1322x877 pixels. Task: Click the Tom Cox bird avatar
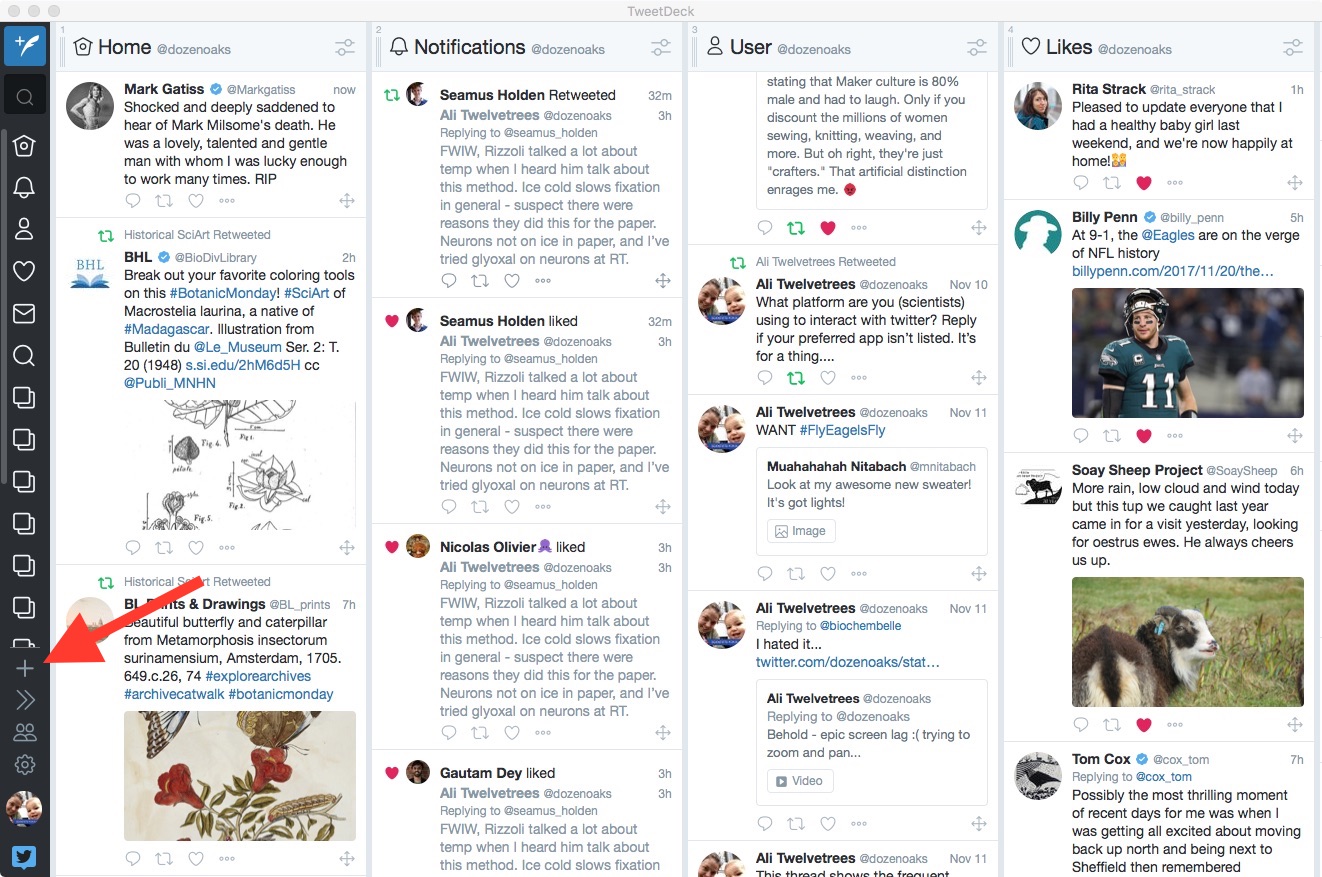click(1037, 776)
